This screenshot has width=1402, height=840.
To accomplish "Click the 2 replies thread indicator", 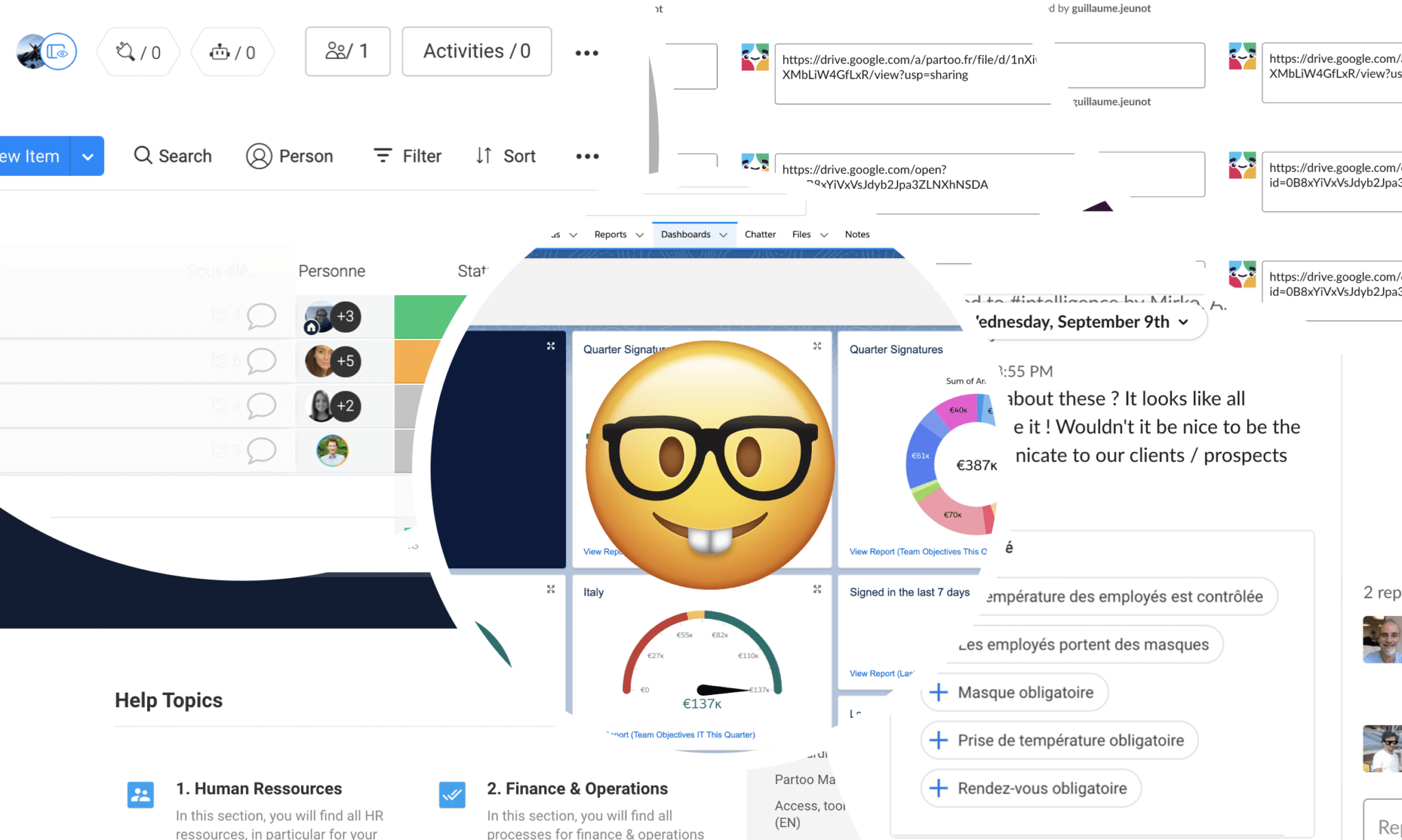I will (1382, 592).
